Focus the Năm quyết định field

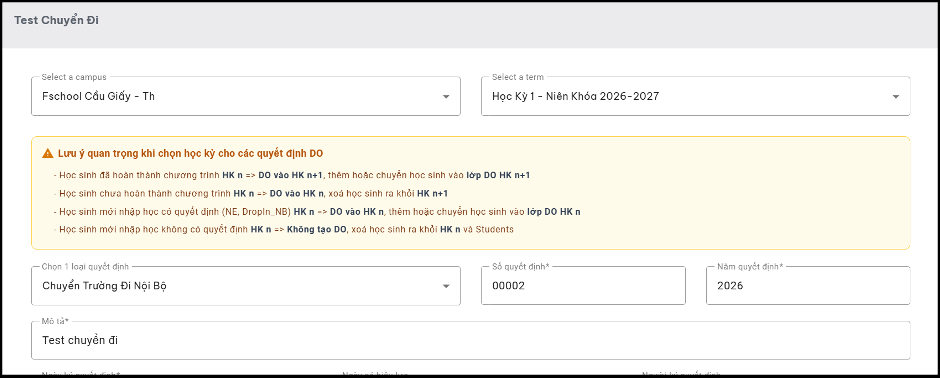(808, 286)
